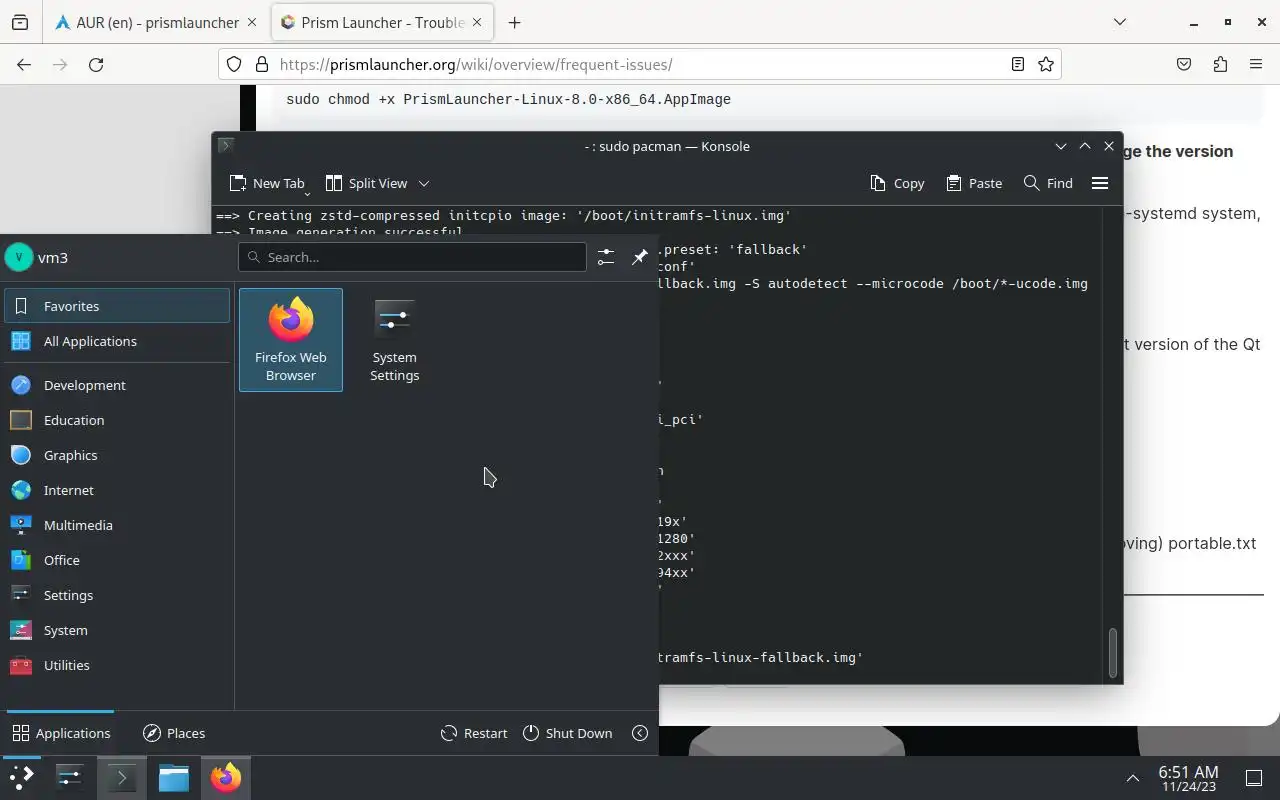Reload the current Firefox page
Screen dimensions: 1280x800
(x=96, y=64)
